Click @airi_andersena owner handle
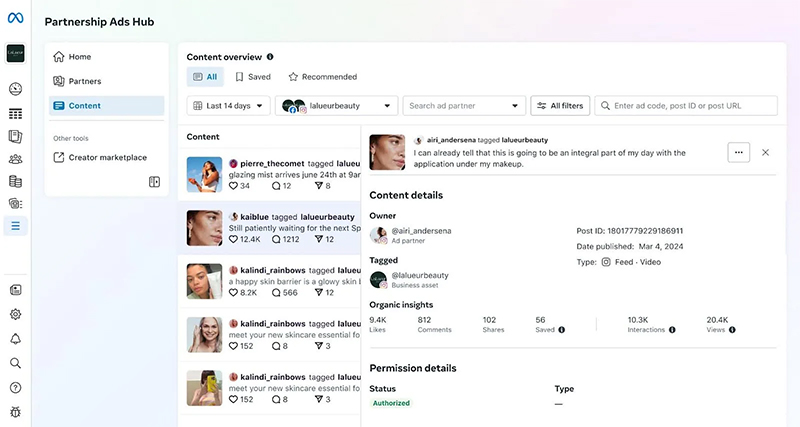 click(421, 231)
